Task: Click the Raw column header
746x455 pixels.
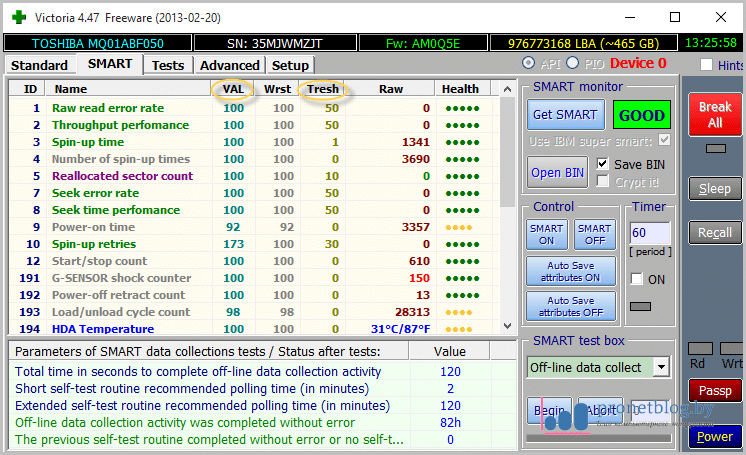Action: 391,89
